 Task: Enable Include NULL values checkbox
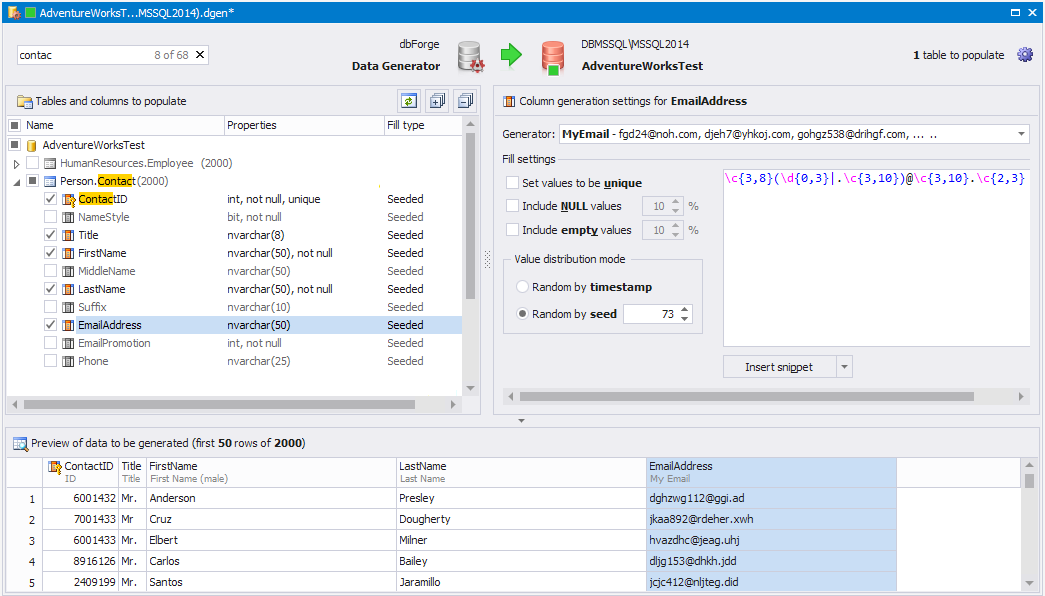(x=513, y=206)
